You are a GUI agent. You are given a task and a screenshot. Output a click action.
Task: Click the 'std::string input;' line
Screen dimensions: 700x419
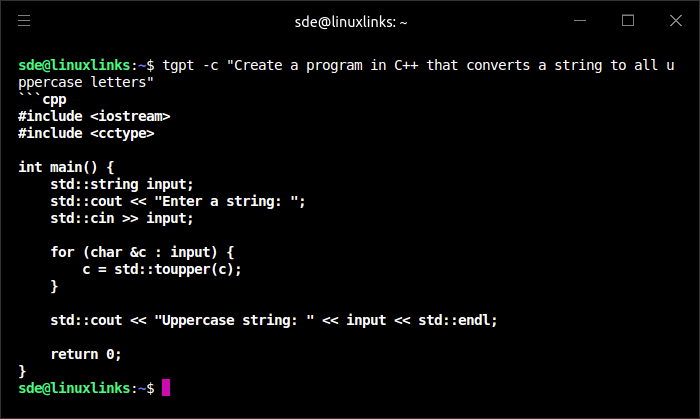point(122,184)
